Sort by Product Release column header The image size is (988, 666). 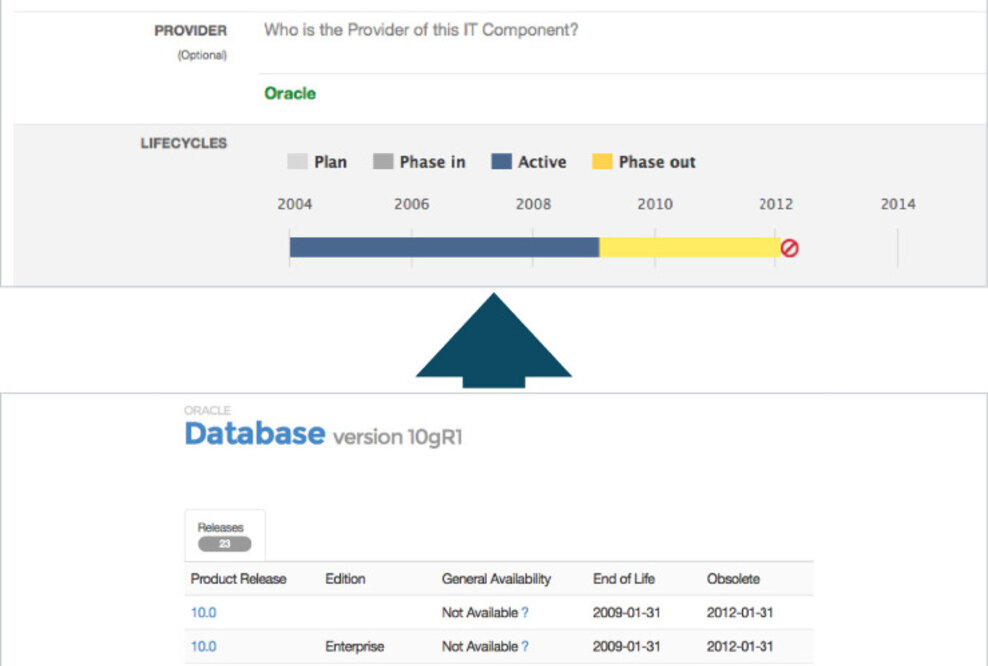[x=238, y=579]
